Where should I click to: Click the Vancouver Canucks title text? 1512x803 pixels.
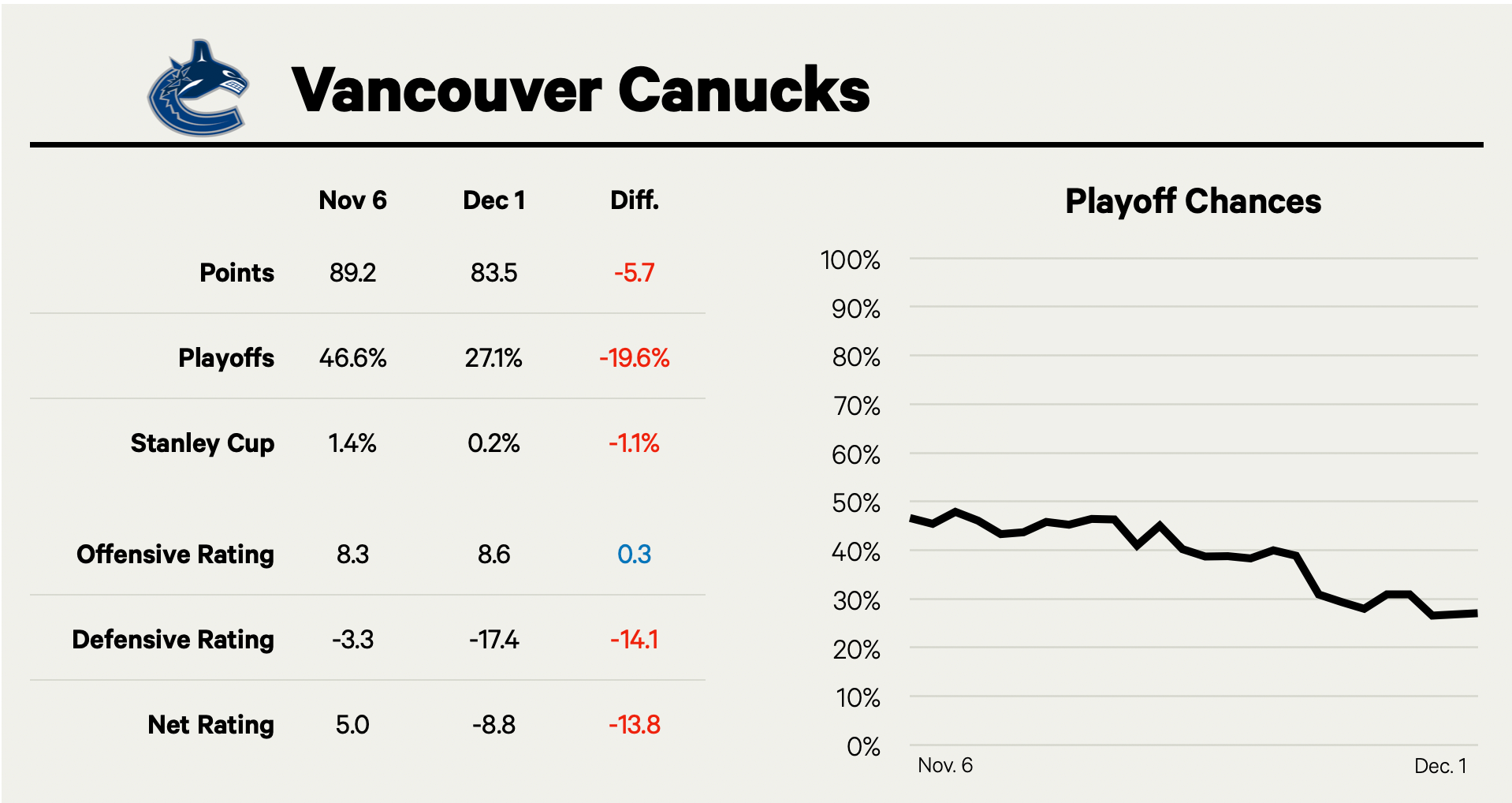click(580, 90)
